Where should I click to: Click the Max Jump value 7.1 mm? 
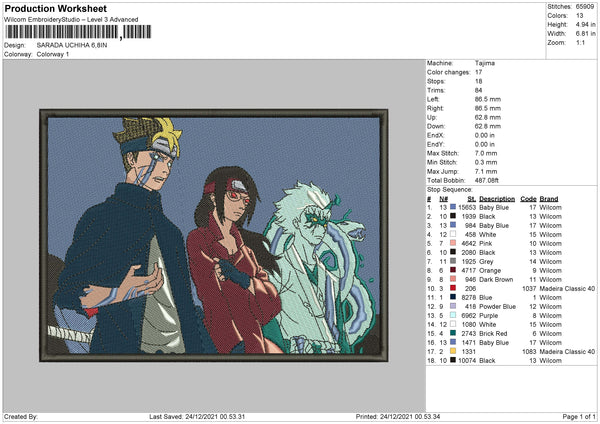pyautogui.click(x=486, y=171)
